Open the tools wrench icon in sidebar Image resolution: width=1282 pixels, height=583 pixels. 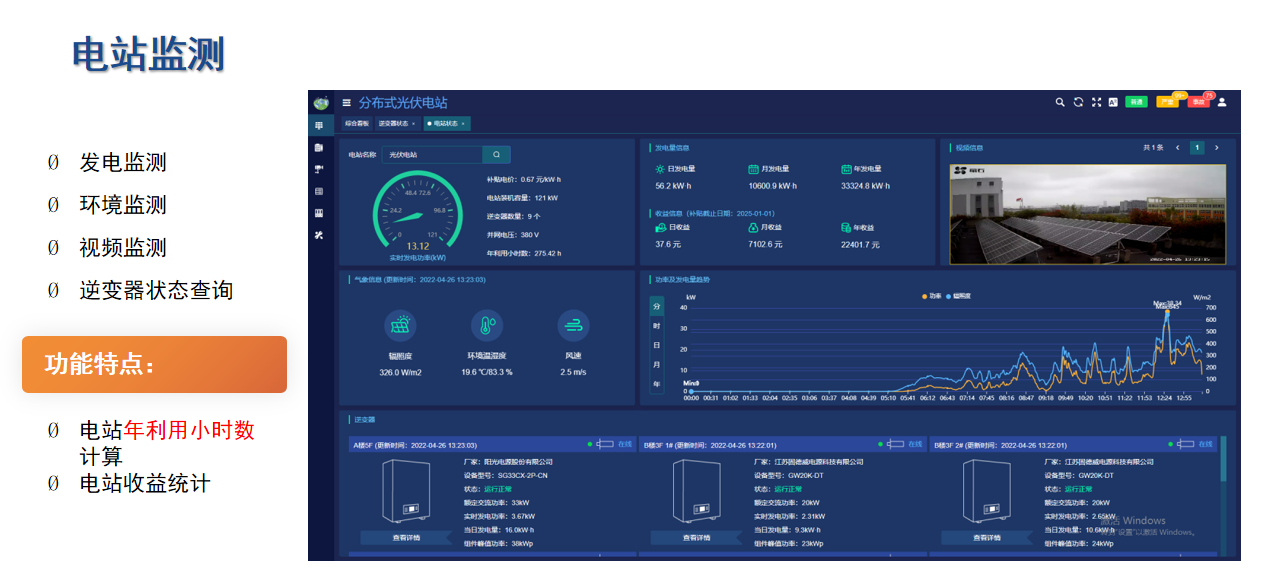pyautogui.click(x=319, y=235)
